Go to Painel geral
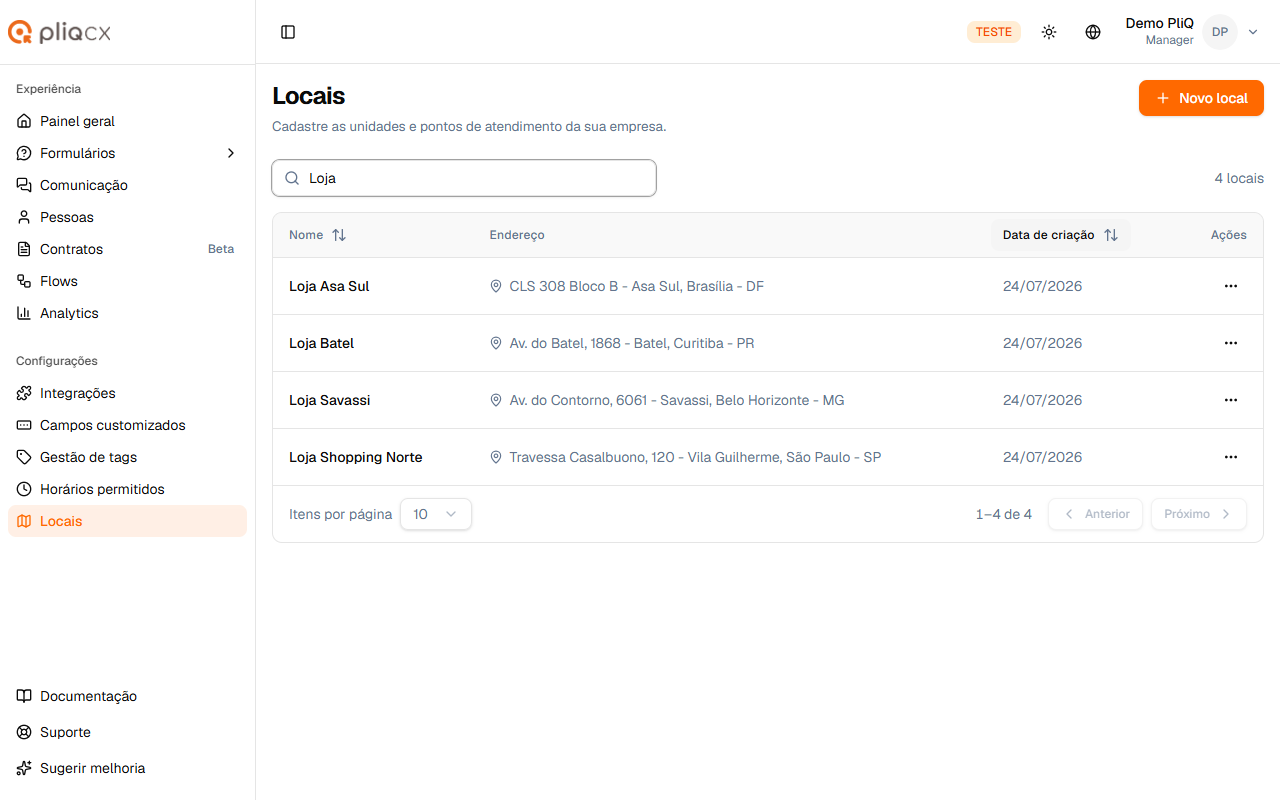Screen dimensions: 1280x800 pos(127,121)
